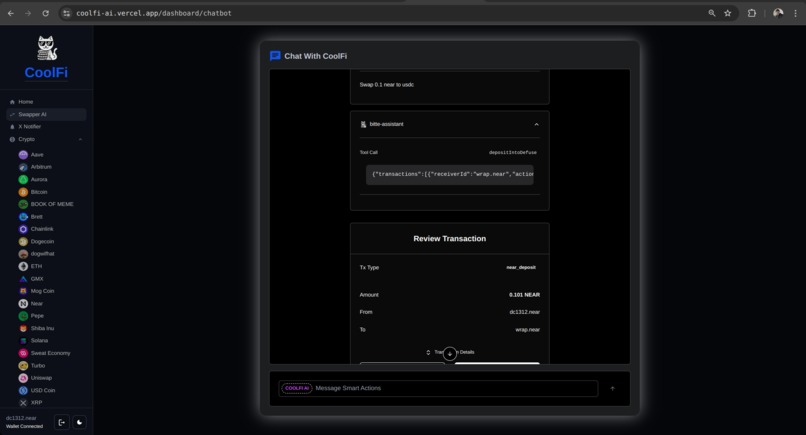This screenshot has height=435, width=806.
Task: Click the To address wrap.near
Action: click(527, 330)
